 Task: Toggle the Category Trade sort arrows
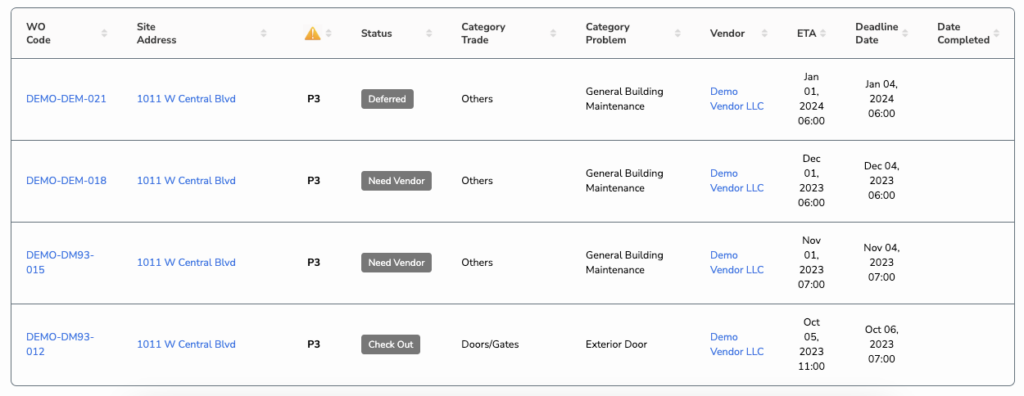pyautogui.click(x=553, y=33)
